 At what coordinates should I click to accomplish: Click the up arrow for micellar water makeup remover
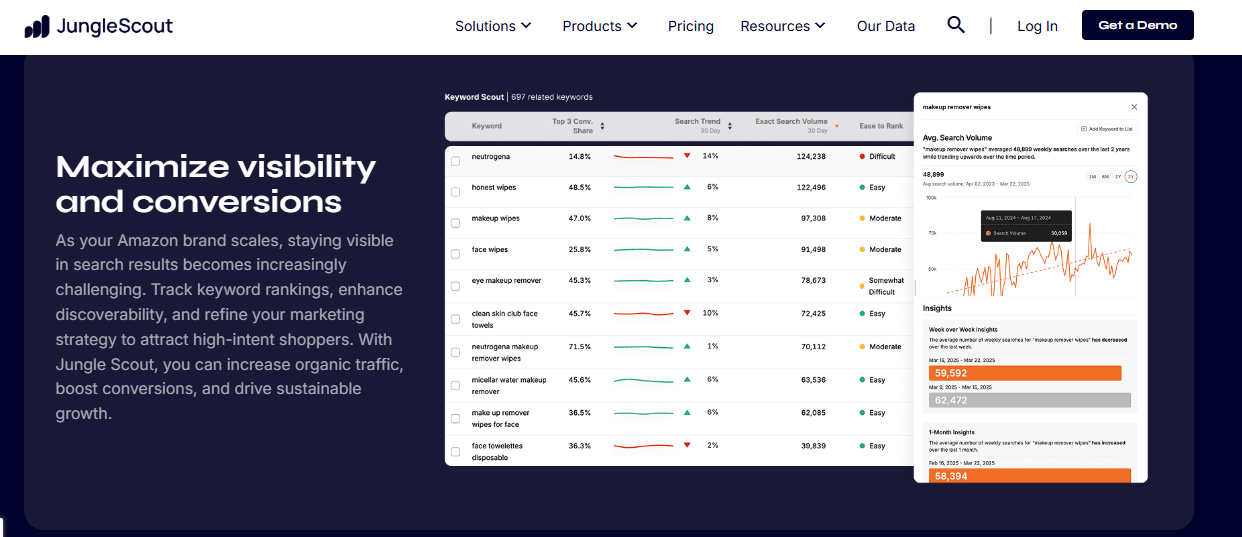point(687,379)
